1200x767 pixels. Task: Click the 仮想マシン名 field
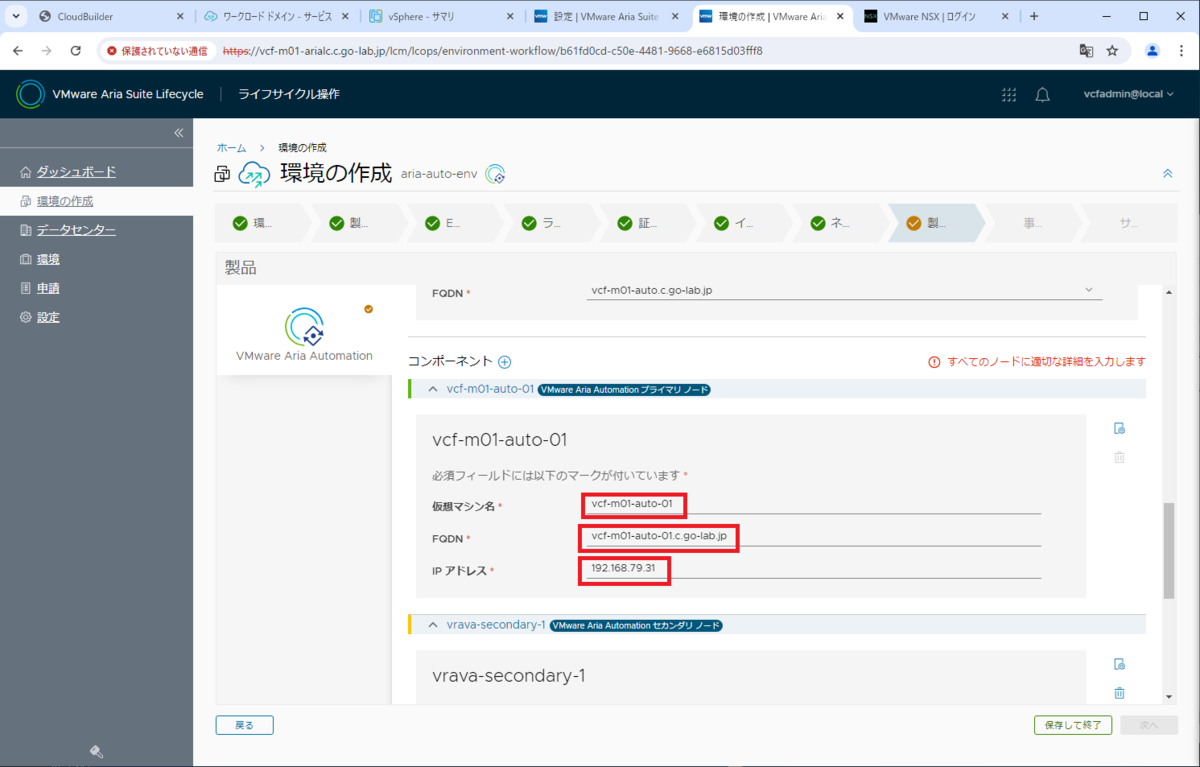click(813, 504)
